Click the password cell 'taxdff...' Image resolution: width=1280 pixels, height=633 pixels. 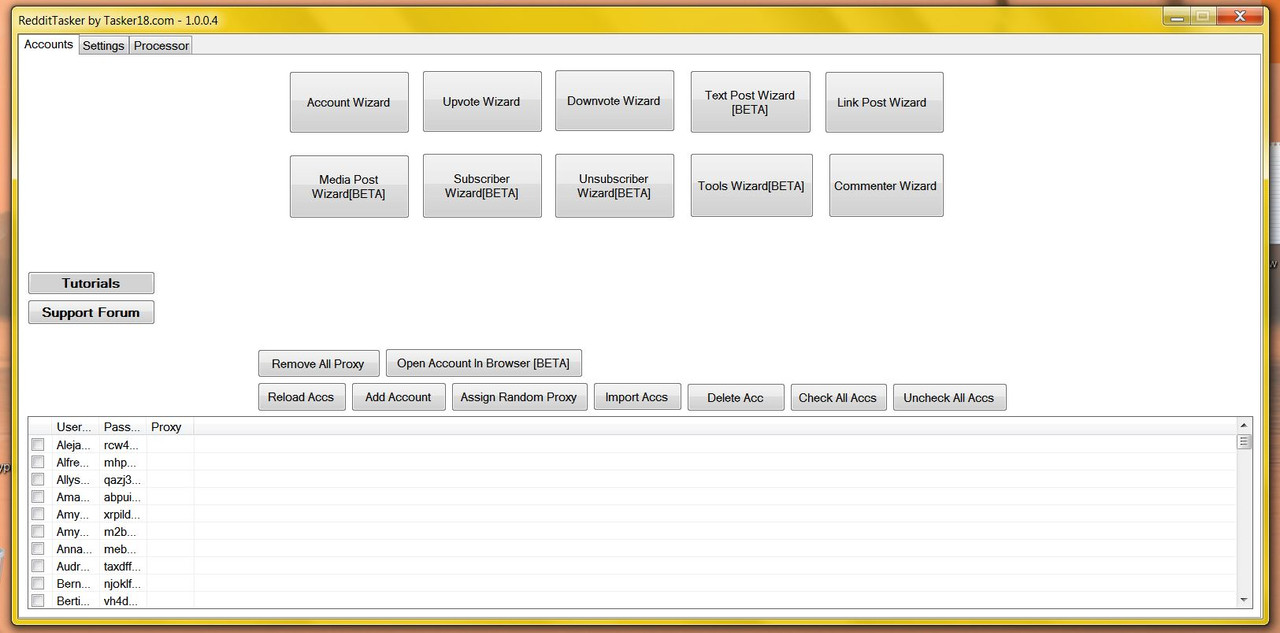122,566
